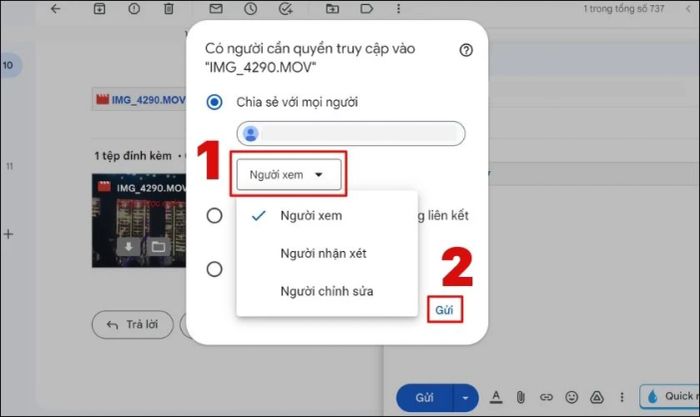Choose 'Người chỉnh sửa' from the permission menu

pyautogui.click(x=327, y=292)
